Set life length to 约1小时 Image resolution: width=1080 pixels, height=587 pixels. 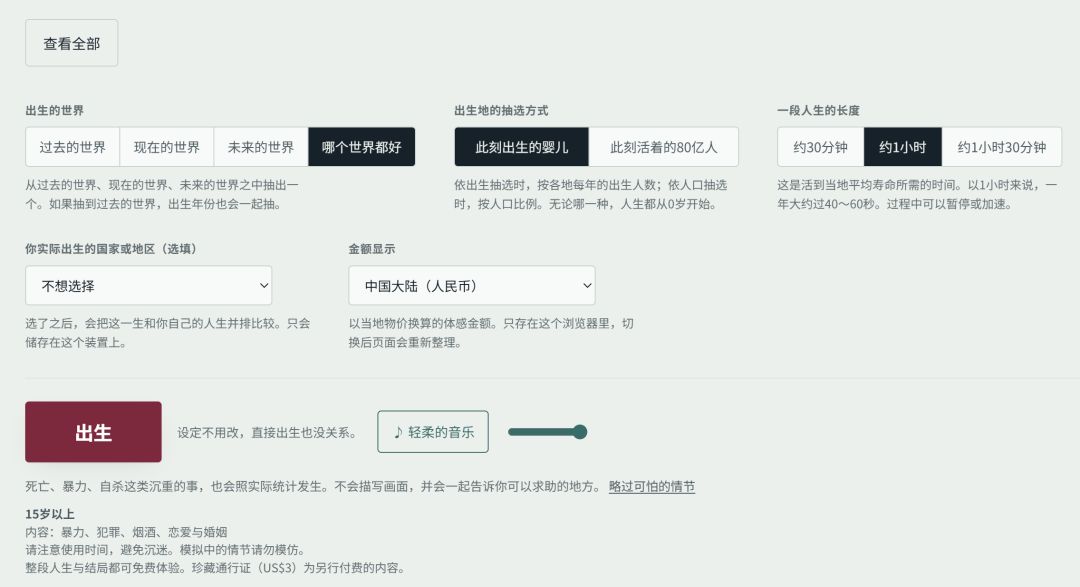[x=902, y=147]
